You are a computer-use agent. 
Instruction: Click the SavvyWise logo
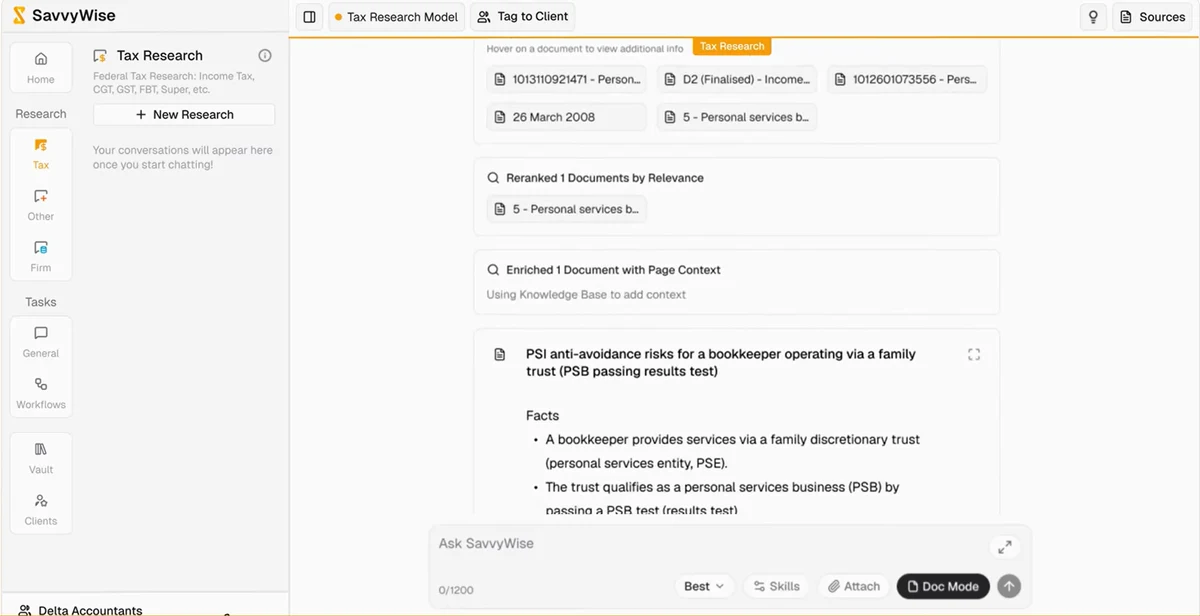(63, 16)
